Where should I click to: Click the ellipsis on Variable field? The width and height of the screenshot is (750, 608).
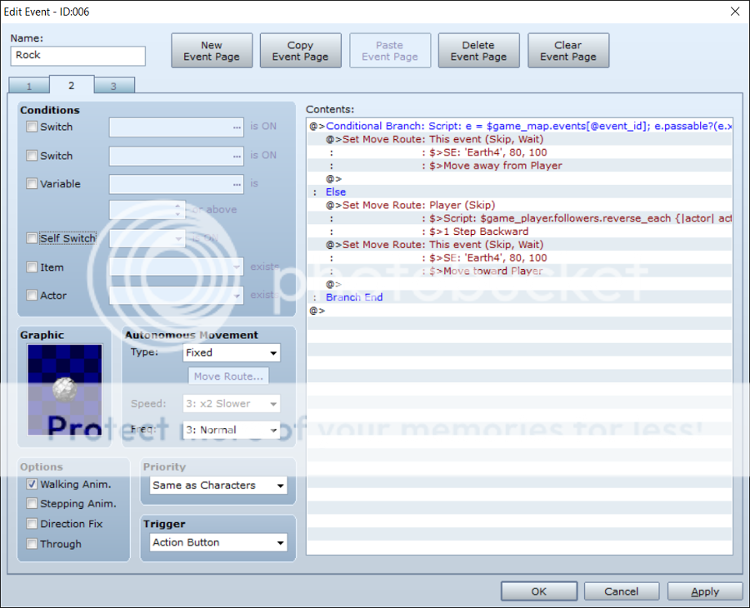tap(236, 184)
